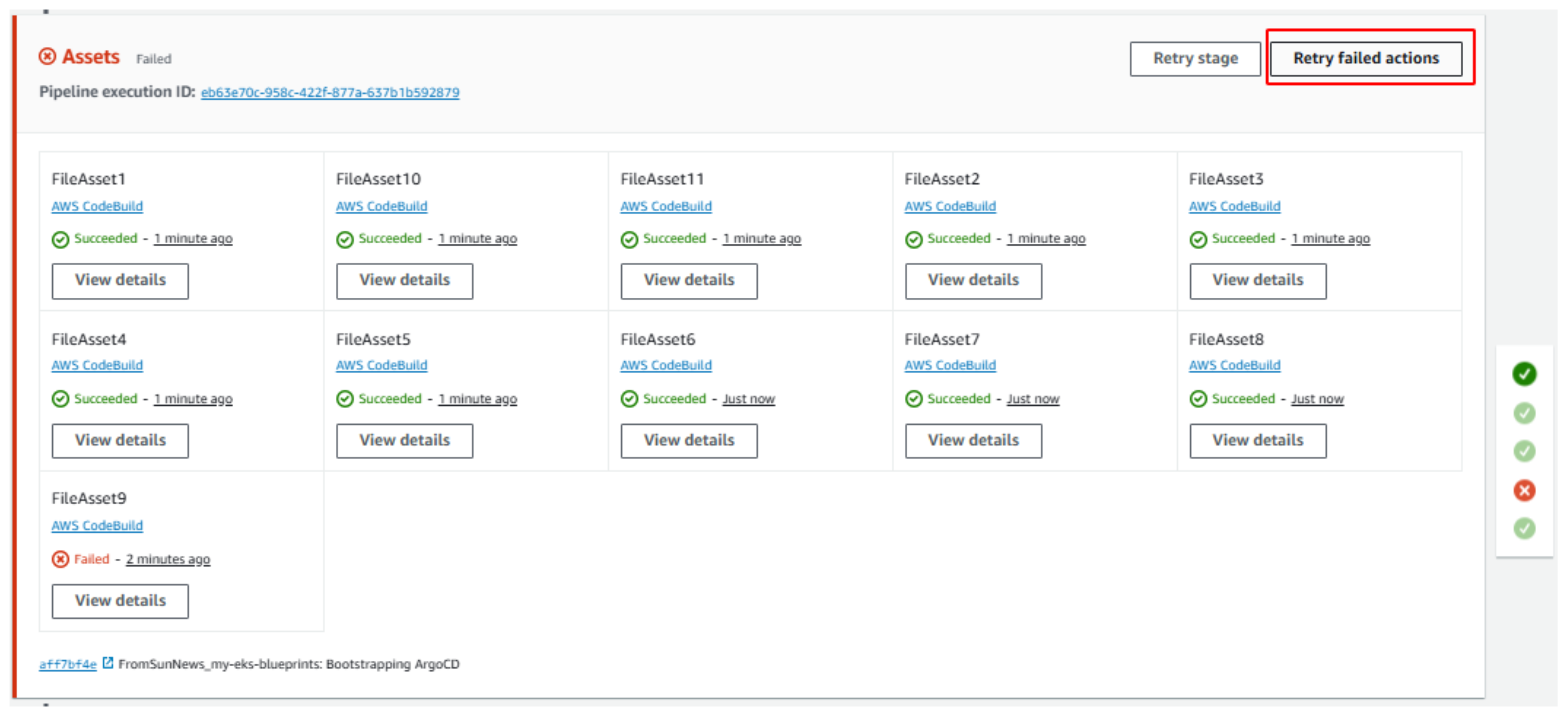Open AWS CodeBuild link under FileAsset2
This screenshot has height=716, width=1568.
tap(950, 206)
